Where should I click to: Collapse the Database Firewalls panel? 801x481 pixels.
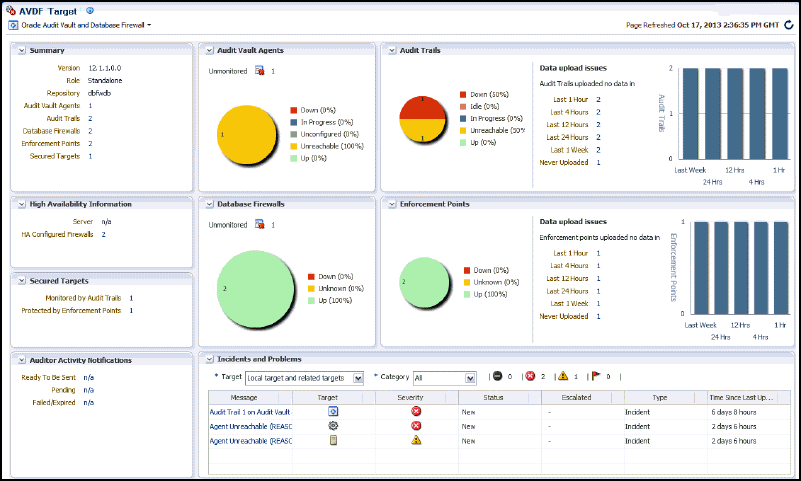click(209, 204)
